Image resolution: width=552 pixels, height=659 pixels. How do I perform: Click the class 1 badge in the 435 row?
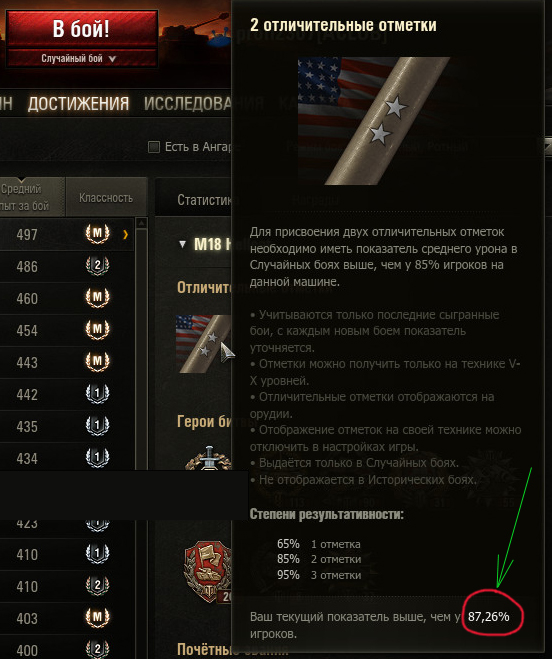98,425
